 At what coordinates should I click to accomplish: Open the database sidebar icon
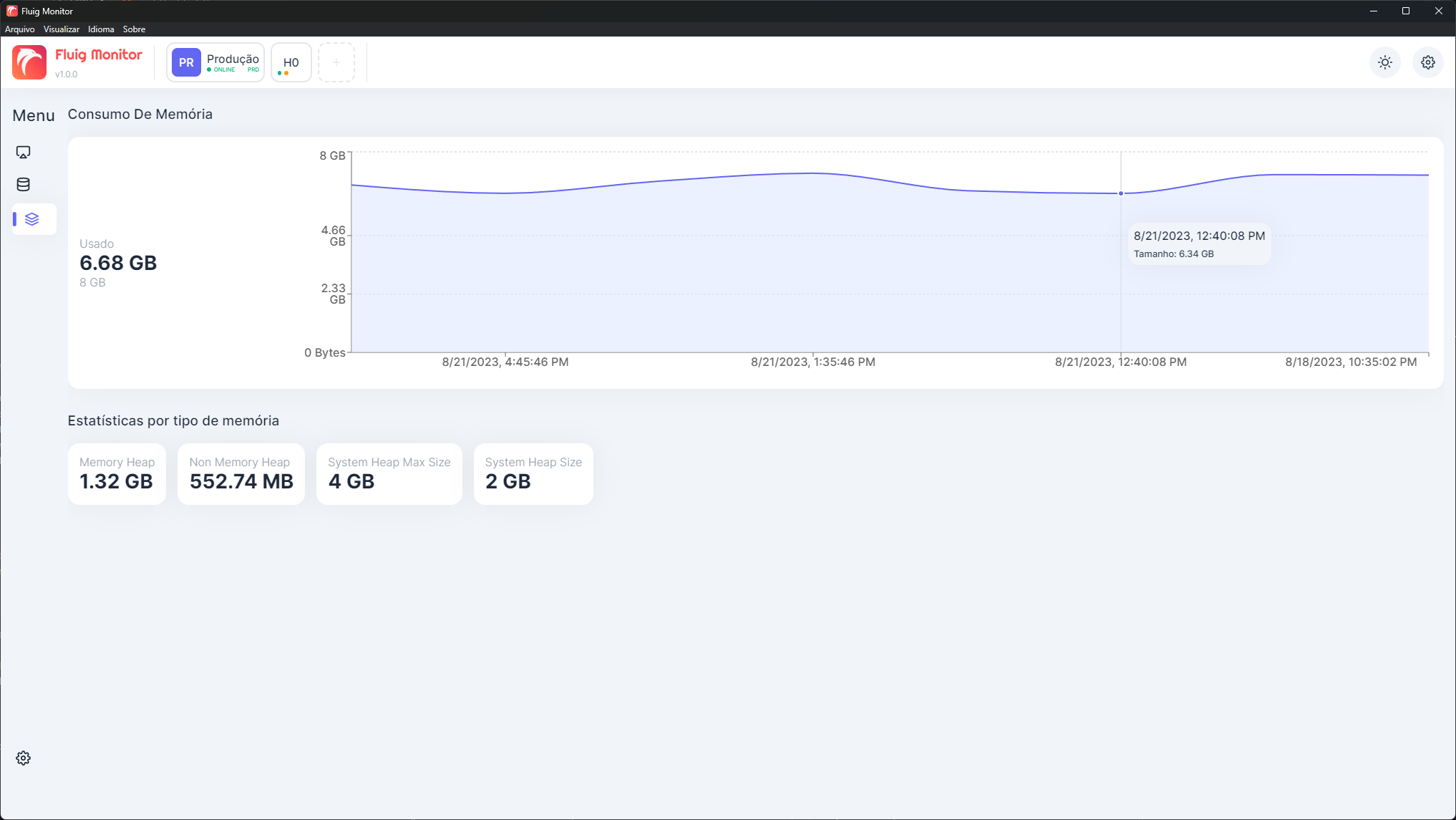[x=23, y=185]
